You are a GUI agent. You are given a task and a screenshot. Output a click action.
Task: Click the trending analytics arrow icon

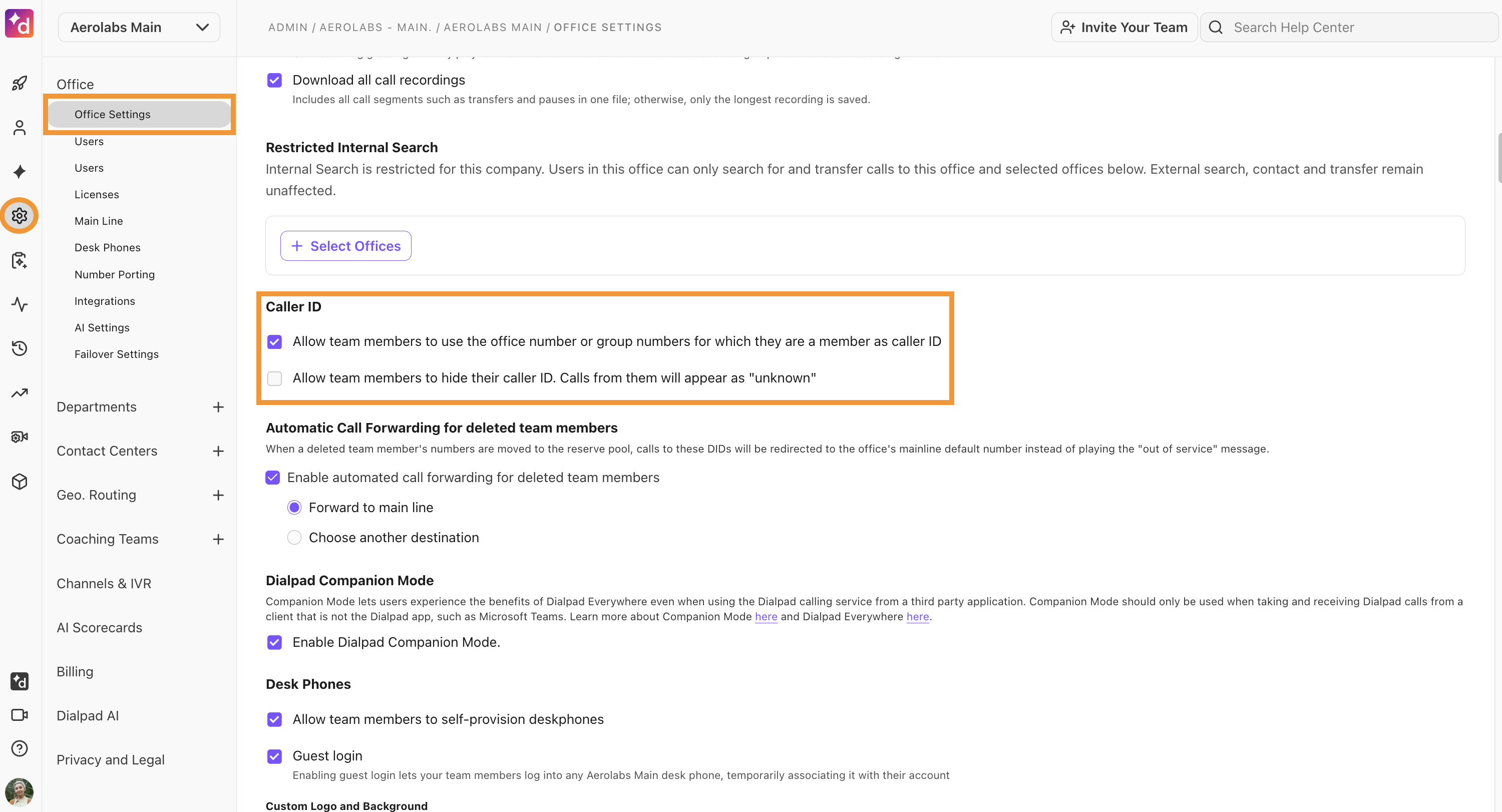pyautogui.click(x=19, y=393)
